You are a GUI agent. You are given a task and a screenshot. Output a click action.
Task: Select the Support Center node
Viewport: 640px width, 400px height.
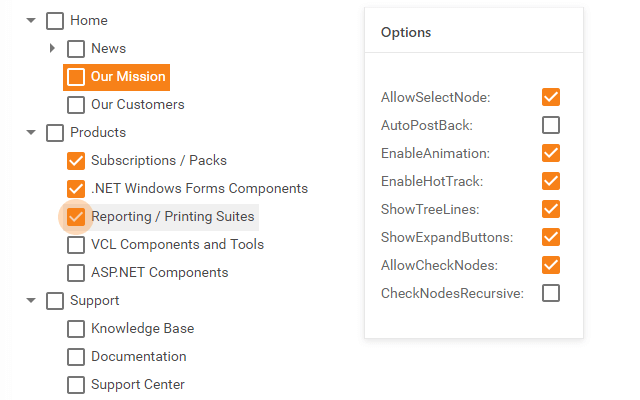coord(138,384)
